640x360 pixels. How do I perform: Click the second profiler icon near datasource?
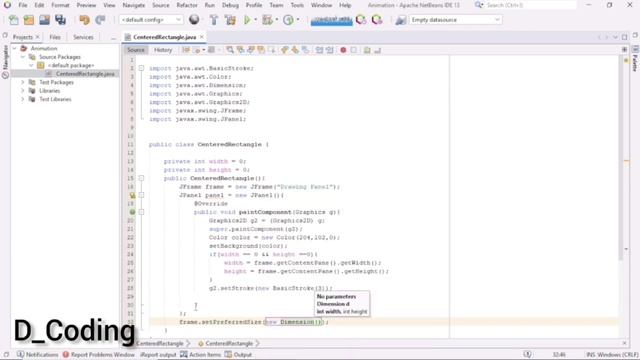[x=377, y=20]
